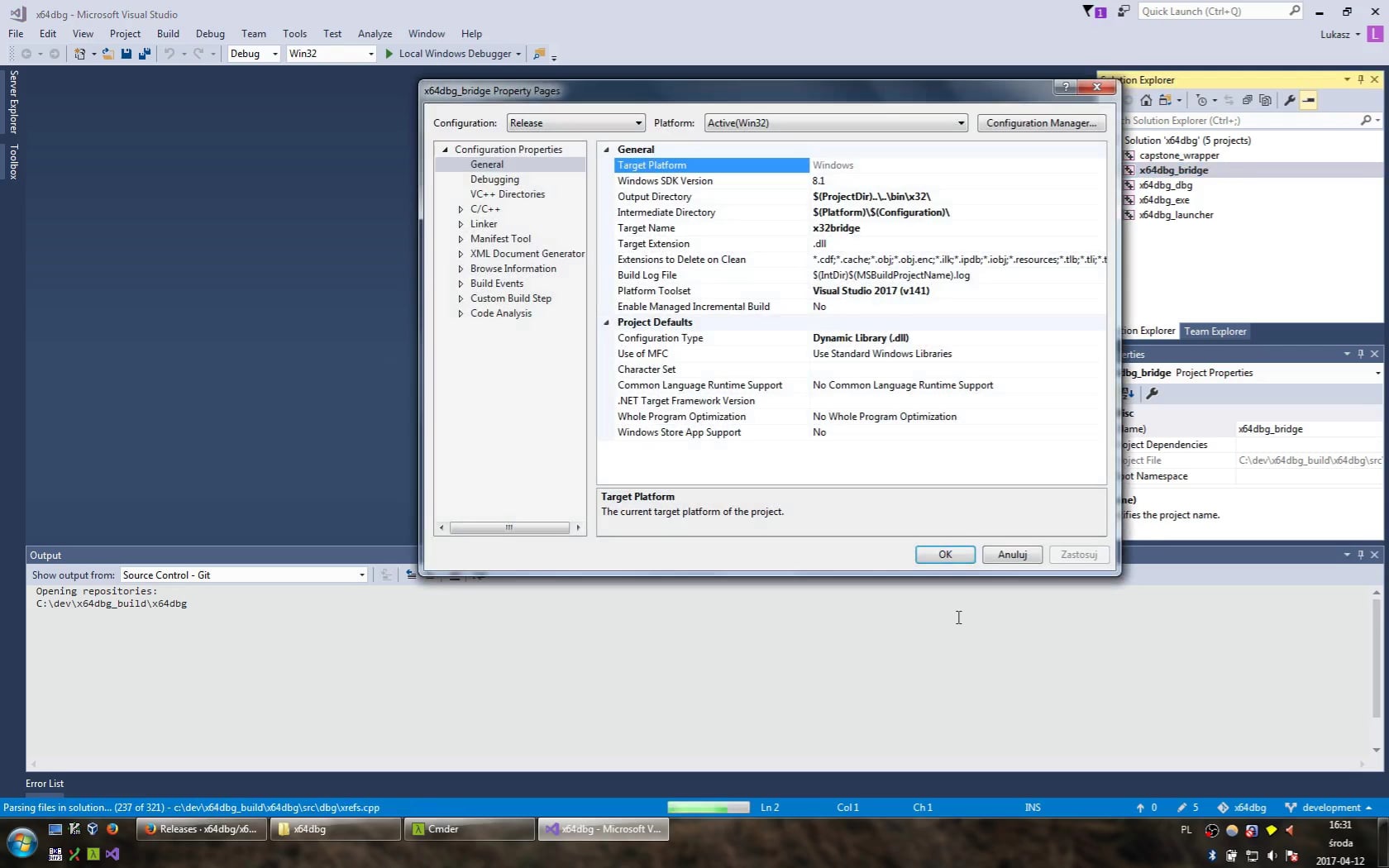The image size is (1389, 868).
Task: Select VC++ Directories in the property tree
Action: [x=508, y=194]
